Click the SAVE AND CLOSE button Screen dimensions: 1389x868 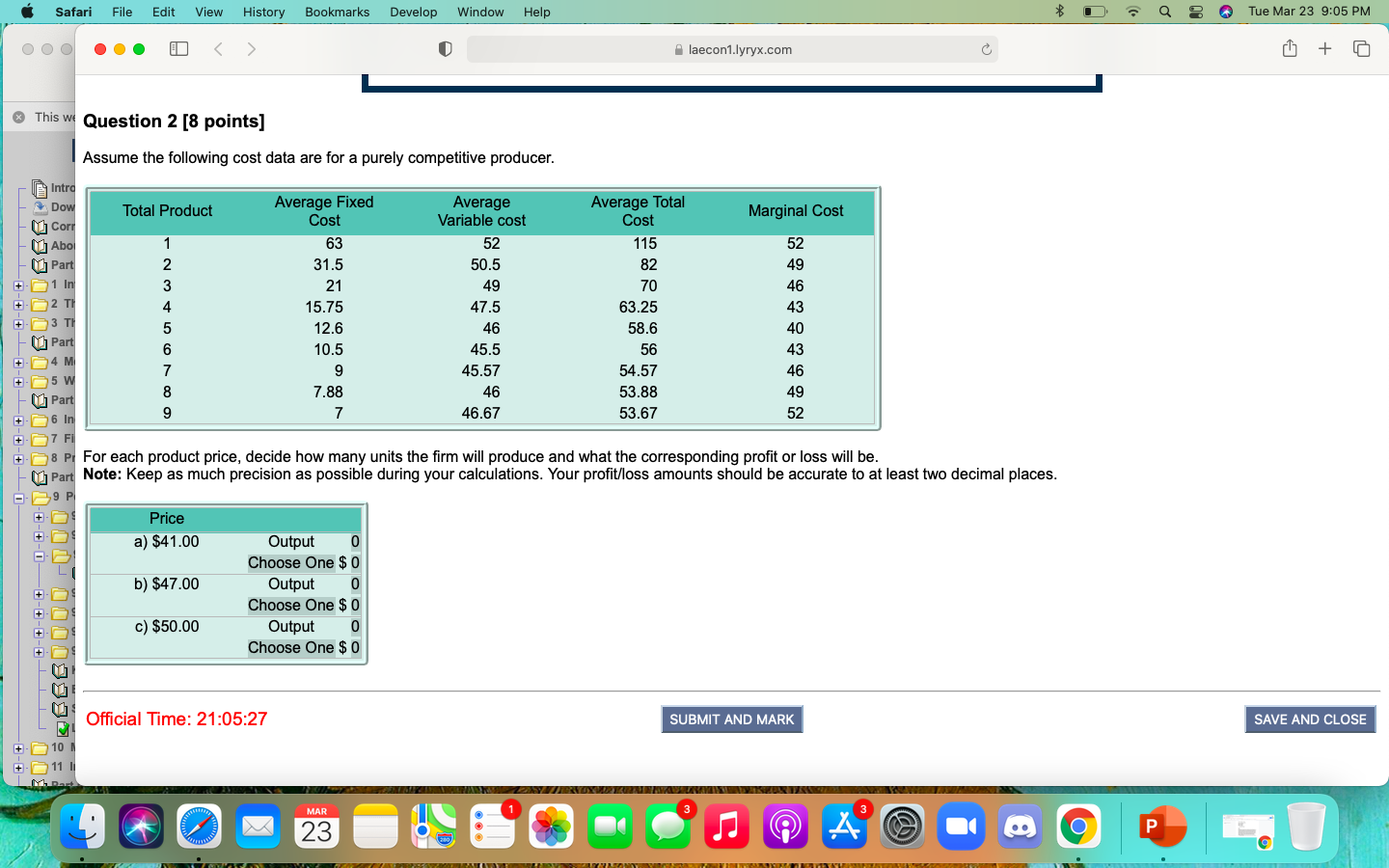(x=1310, y=719)
